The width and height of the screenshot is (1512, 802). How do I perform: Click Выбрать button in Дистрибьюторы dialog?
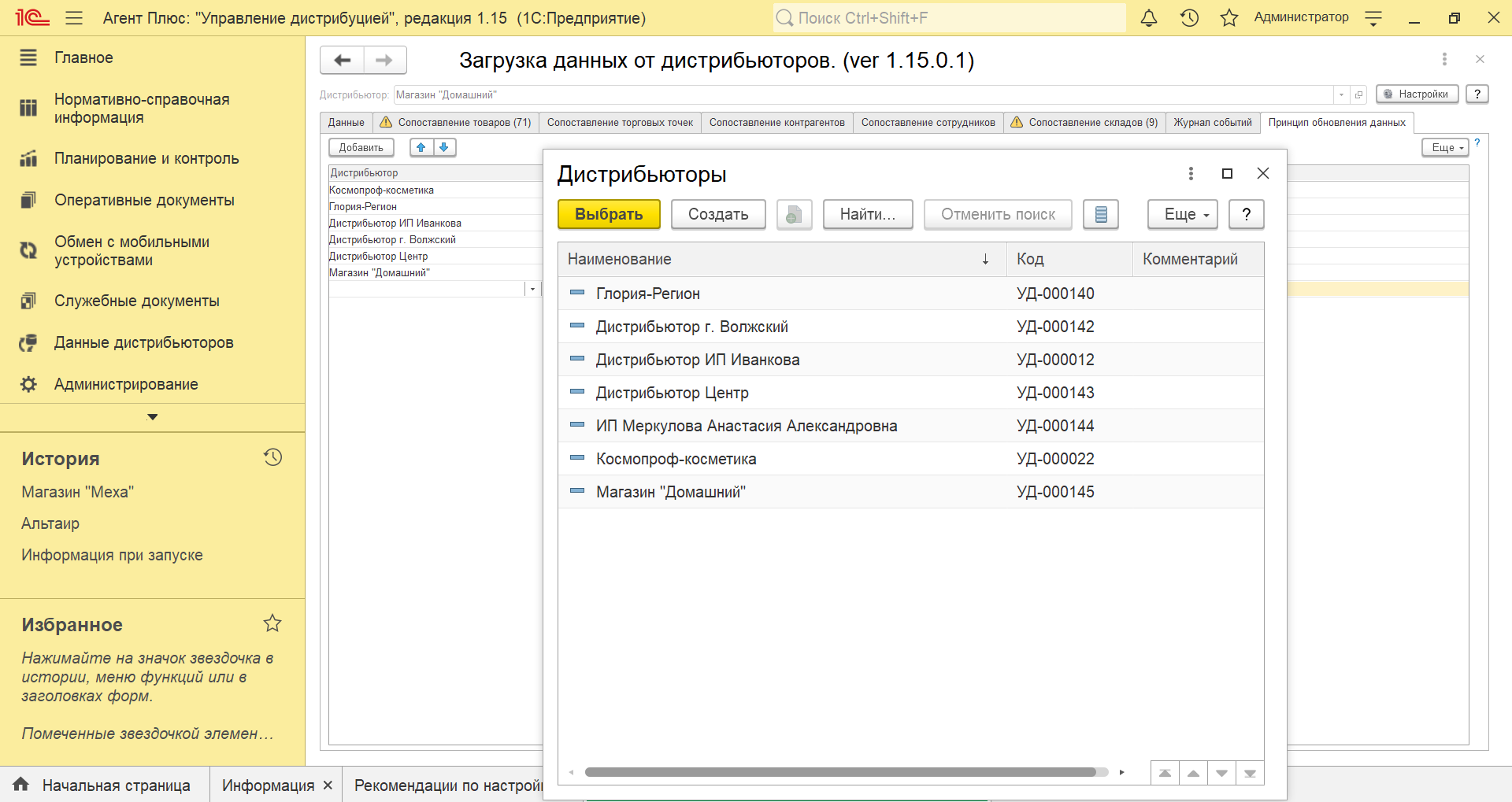point(609,214)
